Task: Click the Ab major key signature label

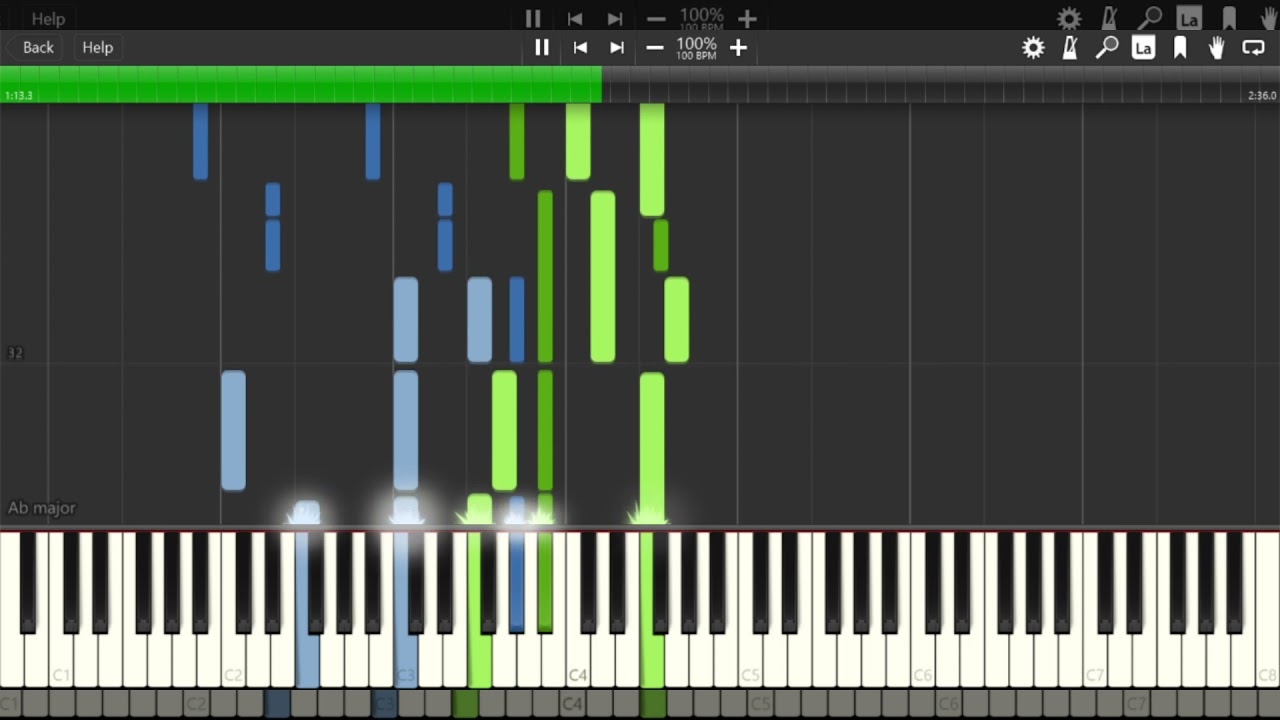Action: 42,508
